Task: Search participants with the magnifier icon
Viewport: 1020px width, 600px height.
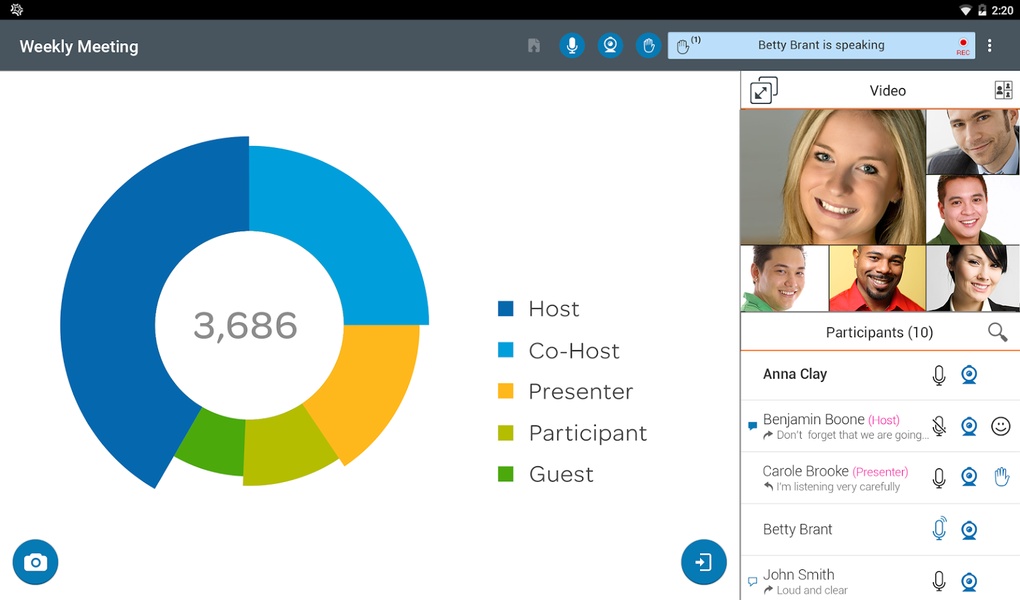Action: 997,332
